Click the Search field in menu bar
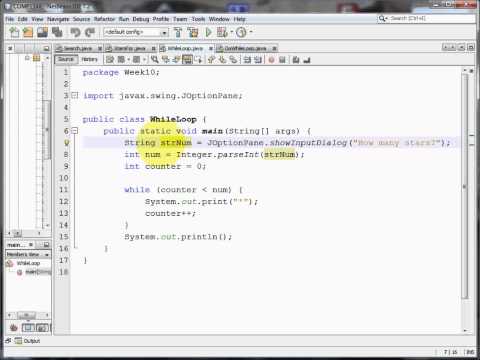This screenshot has height=360, width=480. 427,18
